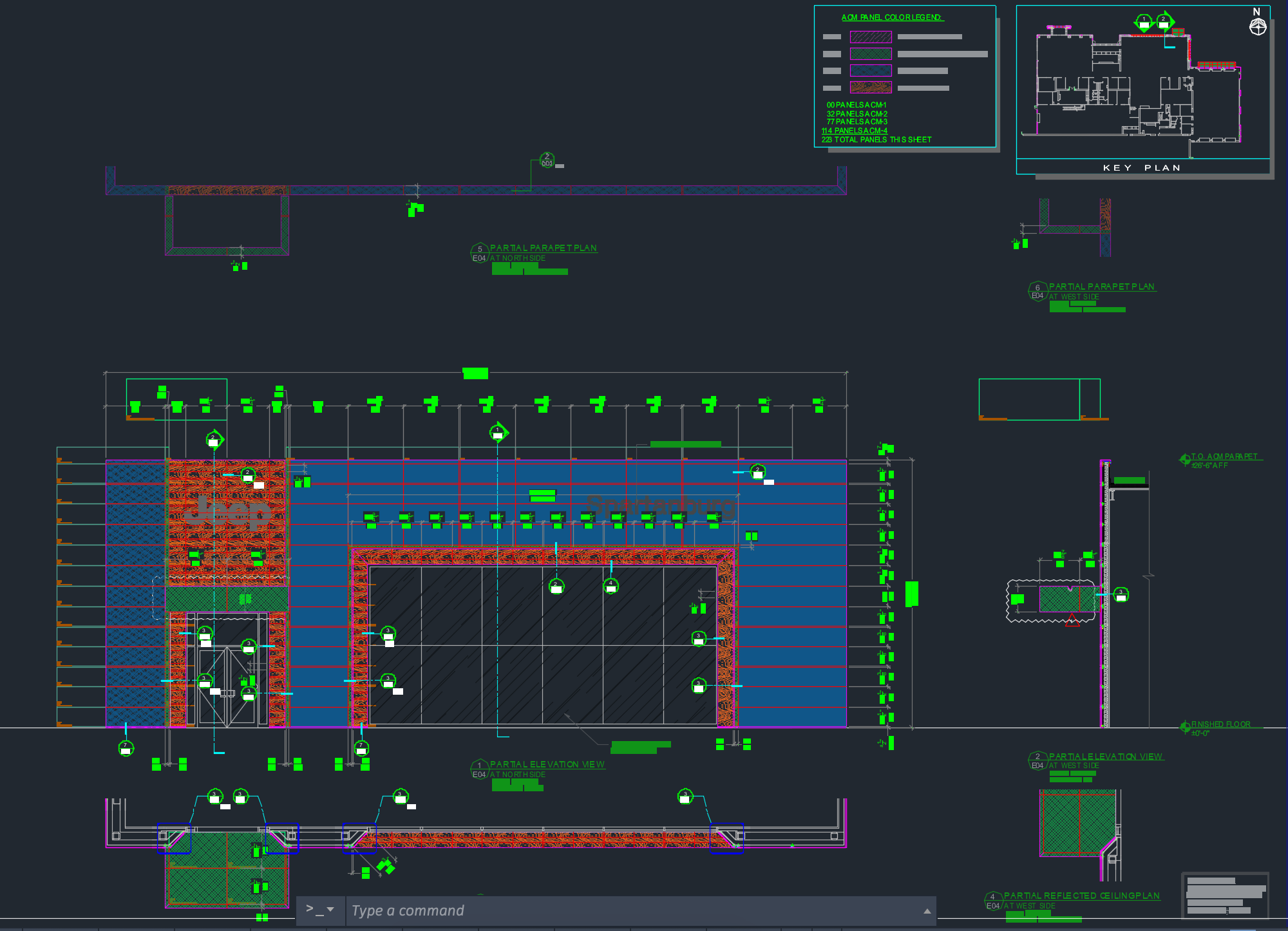The height and width of the screenshot is (931, 1288).
Task: Select the KEY PLAN title text
Action: coord(1142,167)
